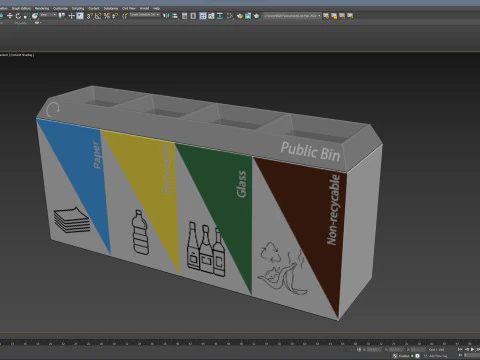Screen dimensions: 480x360
Task: Toggle Angle Snap
Action: [98, 16]
